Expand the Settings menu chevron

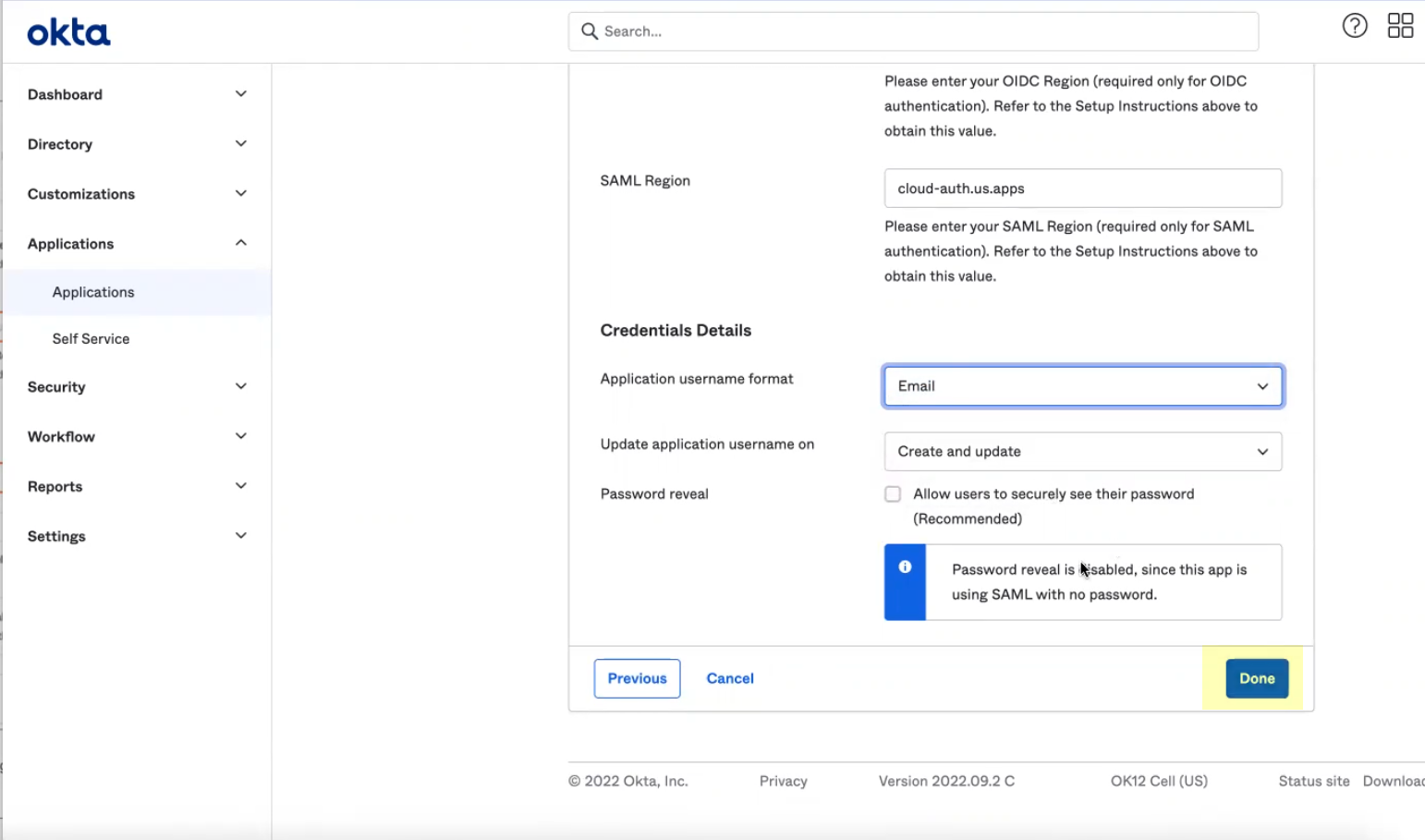pos(241,536)
